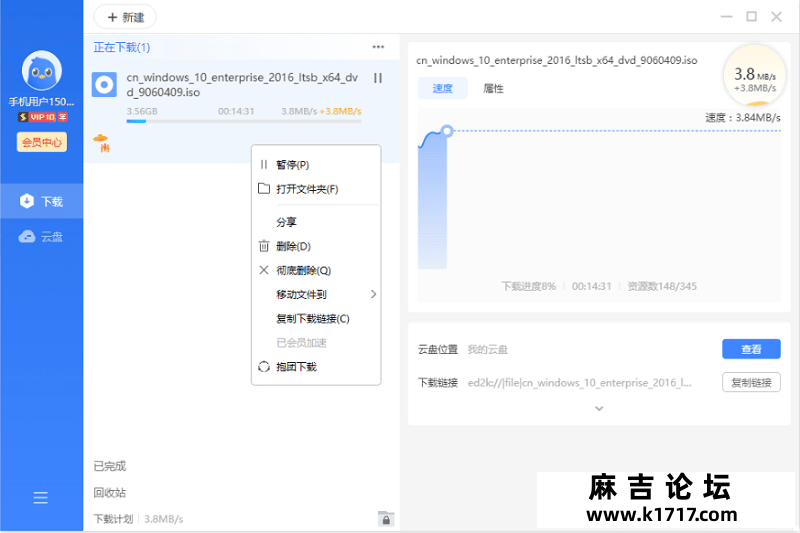Click the 查看 cloud location button
The height and width of the screenshot is (533, 800).
[x=751, y=349]
